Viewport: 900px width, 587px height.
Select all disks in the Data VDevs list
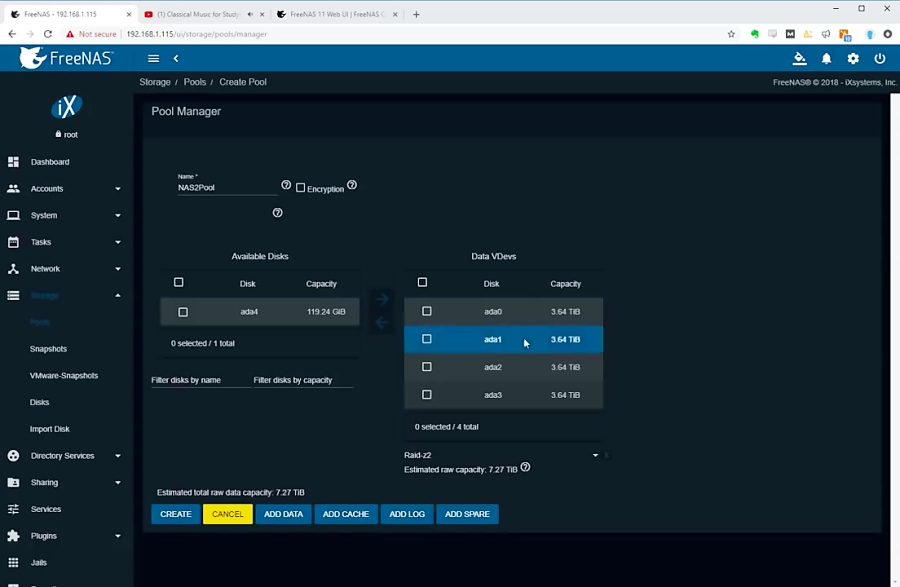pos(422,282)
